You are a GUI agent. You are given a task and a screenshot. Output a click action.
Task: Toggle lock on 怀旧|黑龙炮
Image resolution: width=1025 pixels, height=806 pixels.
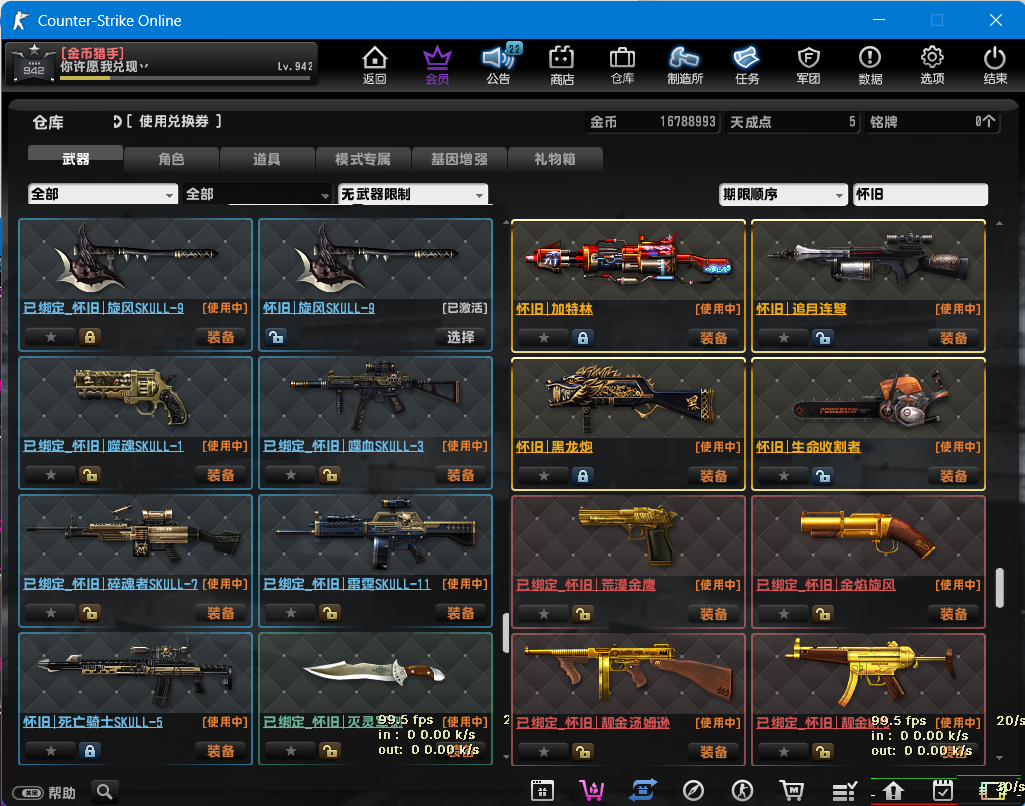[582, 476]
